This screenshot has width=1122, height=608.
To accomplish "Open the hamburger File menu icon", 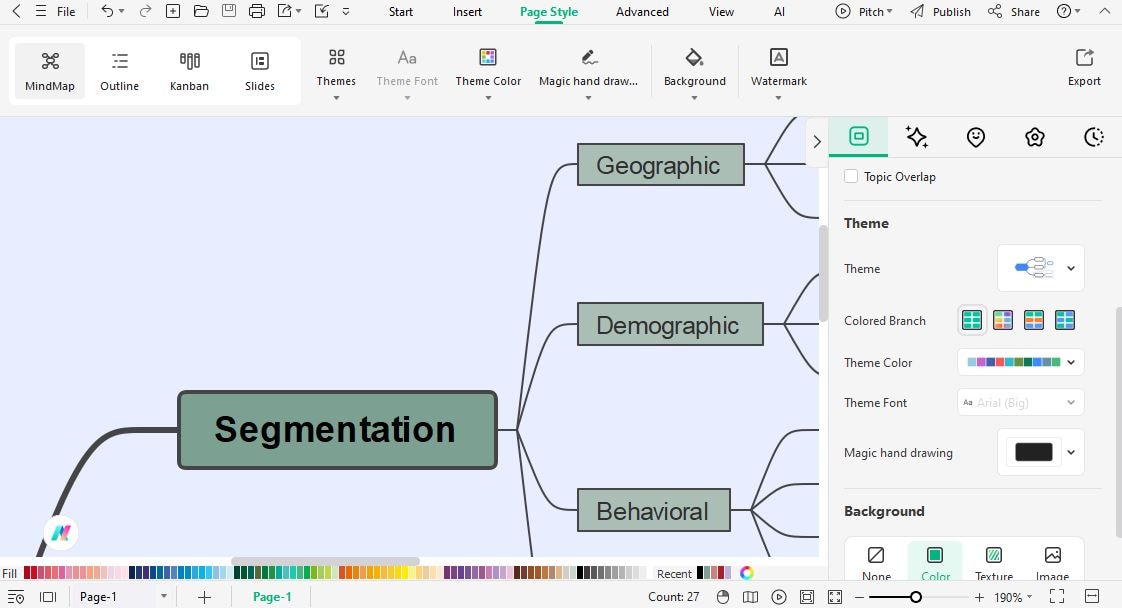I will 41,11.
